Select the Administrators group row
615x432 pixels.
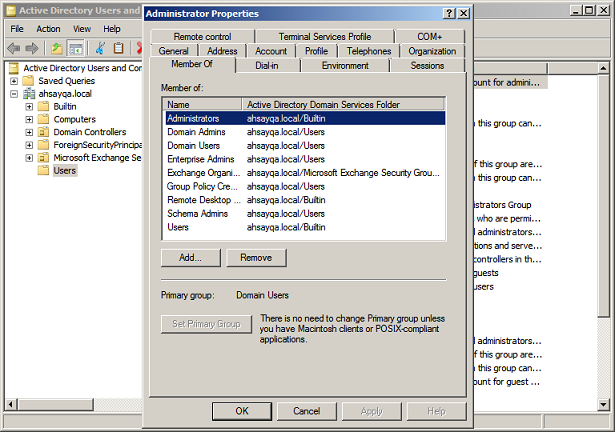pyautogui.click(x=304, y=118)
